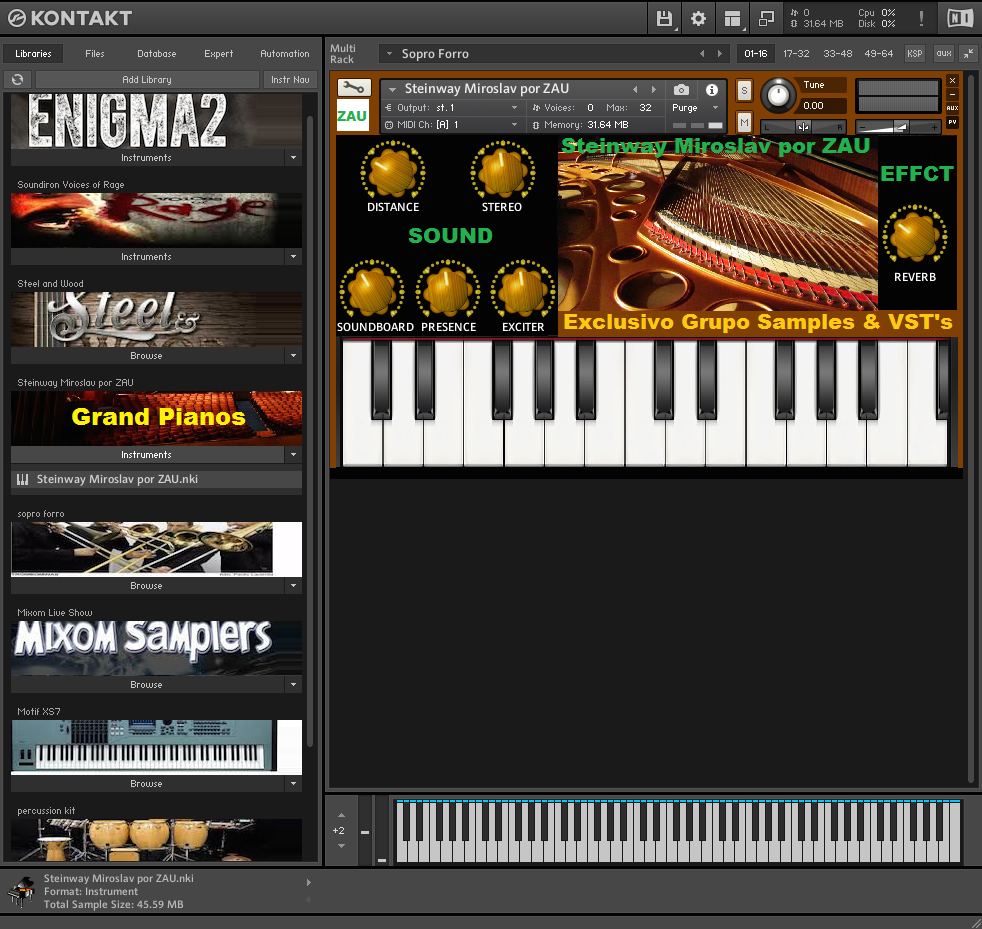Click Instruments under Enigma2 library
The width and height of the screenshot is (982, 929).
147,158
